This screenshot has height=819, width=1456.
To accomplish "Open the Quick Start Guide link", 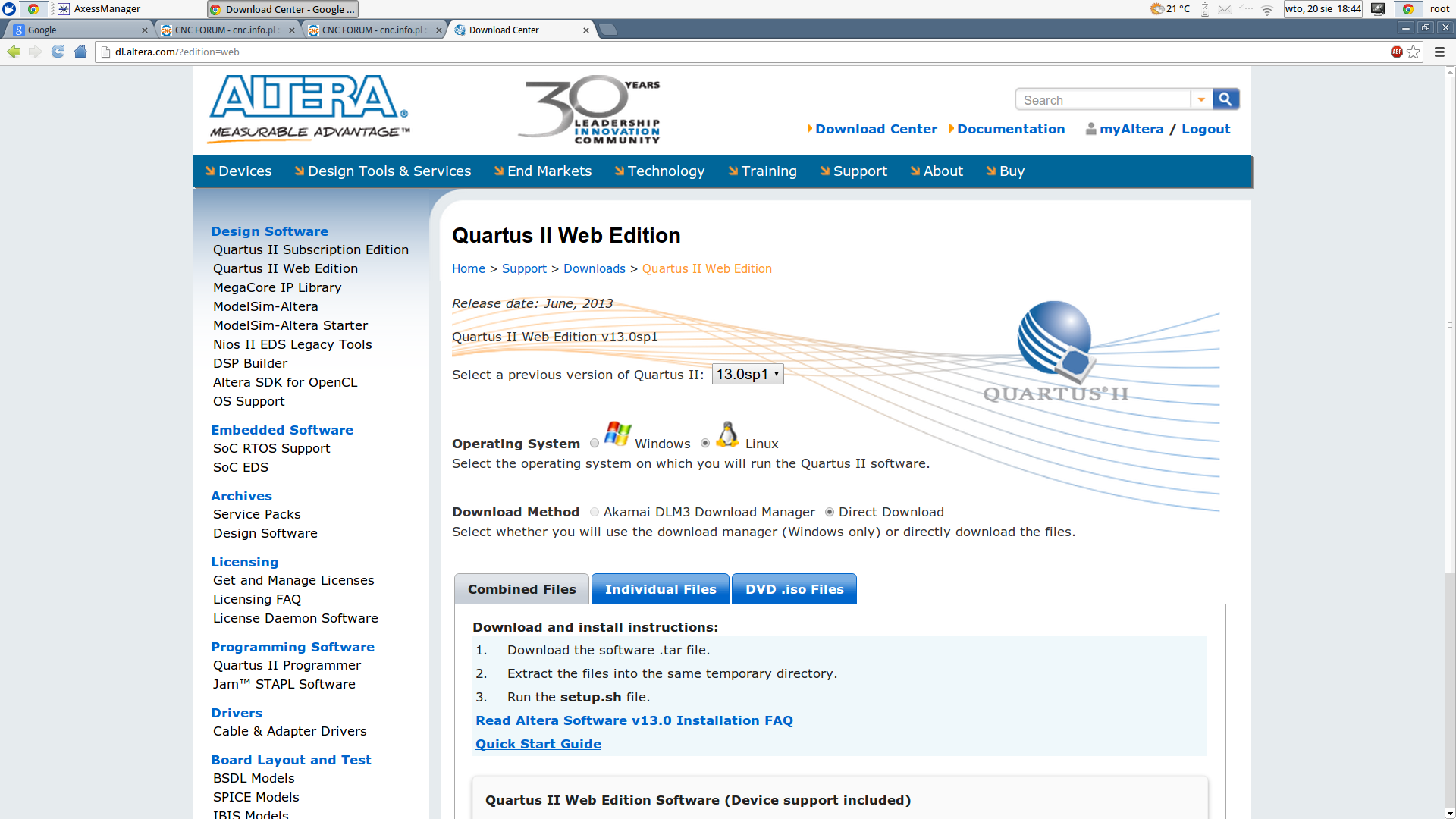I will point(538,744).
